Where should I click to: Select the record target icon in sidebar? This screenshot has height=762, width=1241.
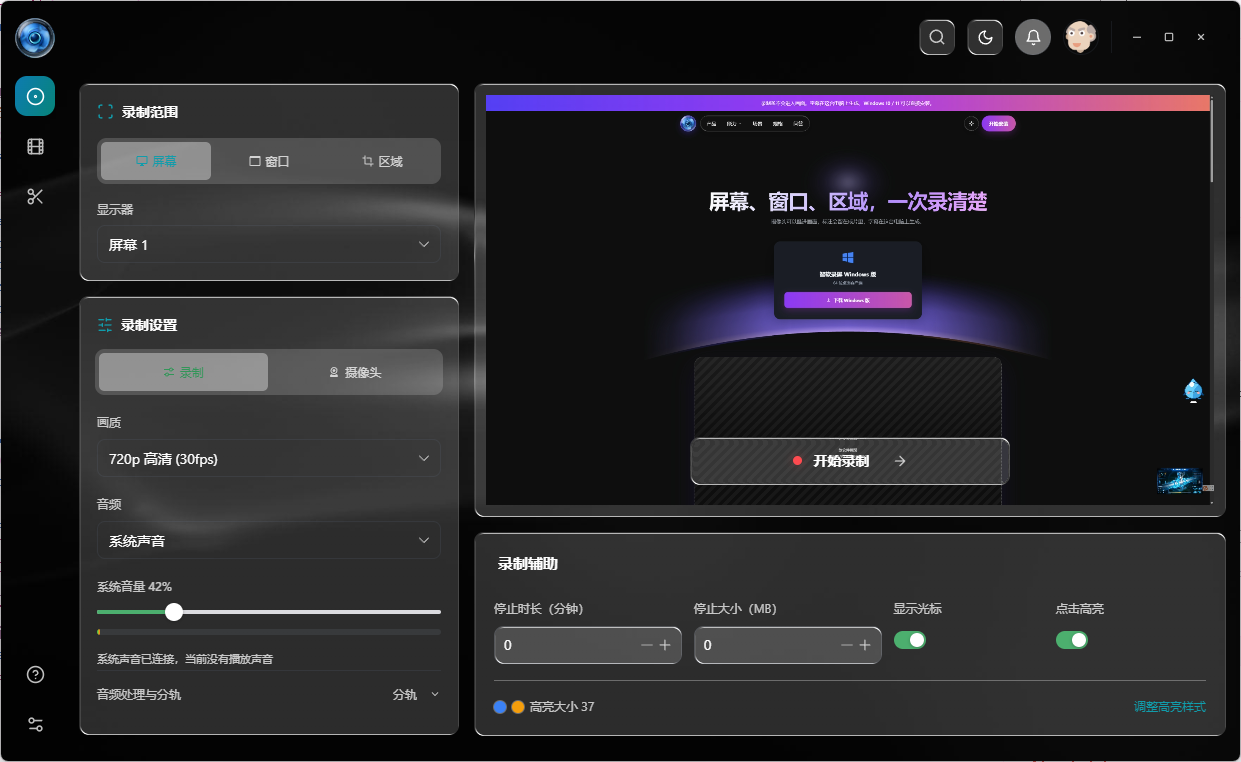(x=35, y=96)
